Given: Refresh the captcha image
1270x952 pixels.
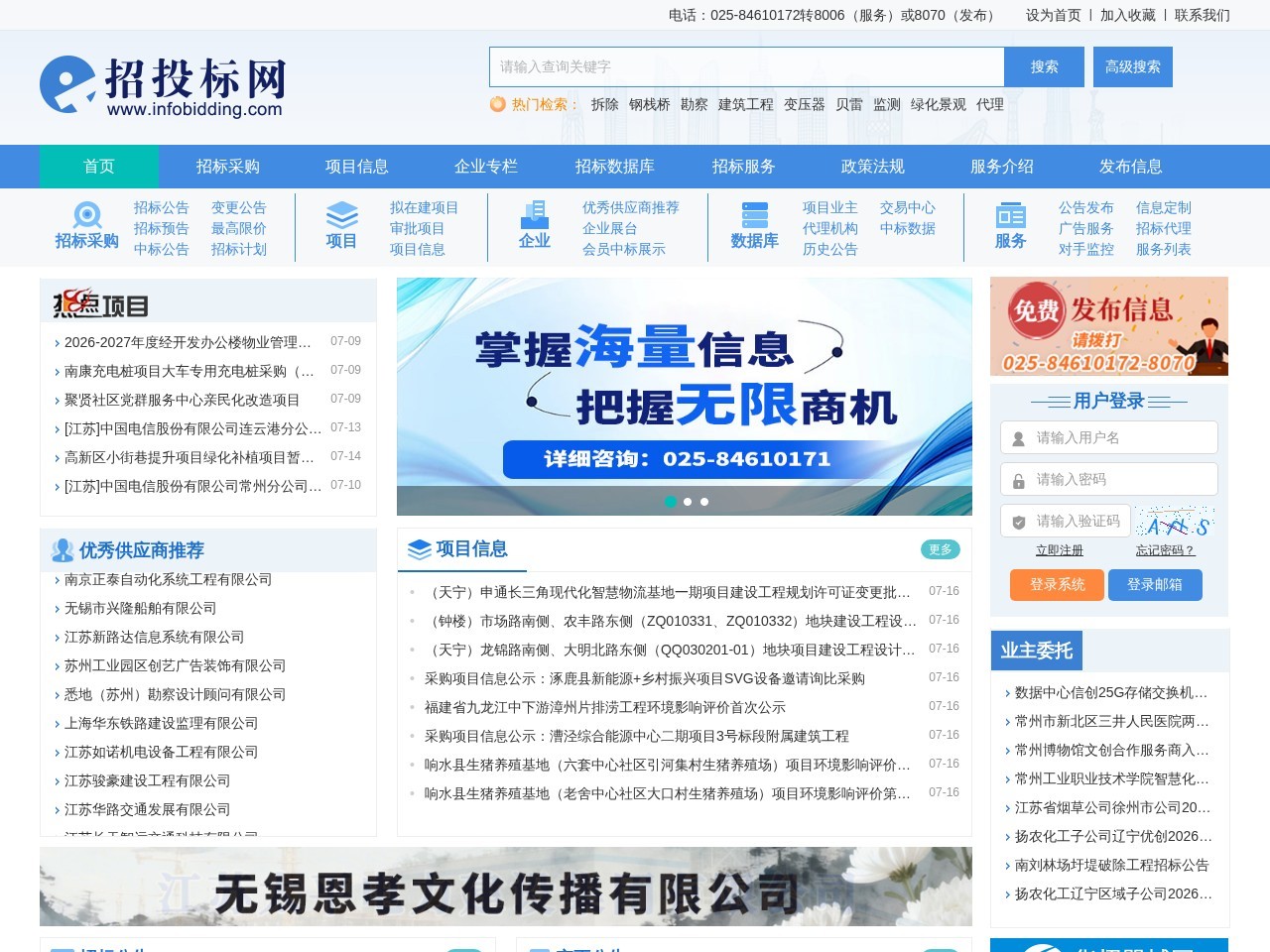Looking at the screenshot, I should click(x=1176, y=522).
